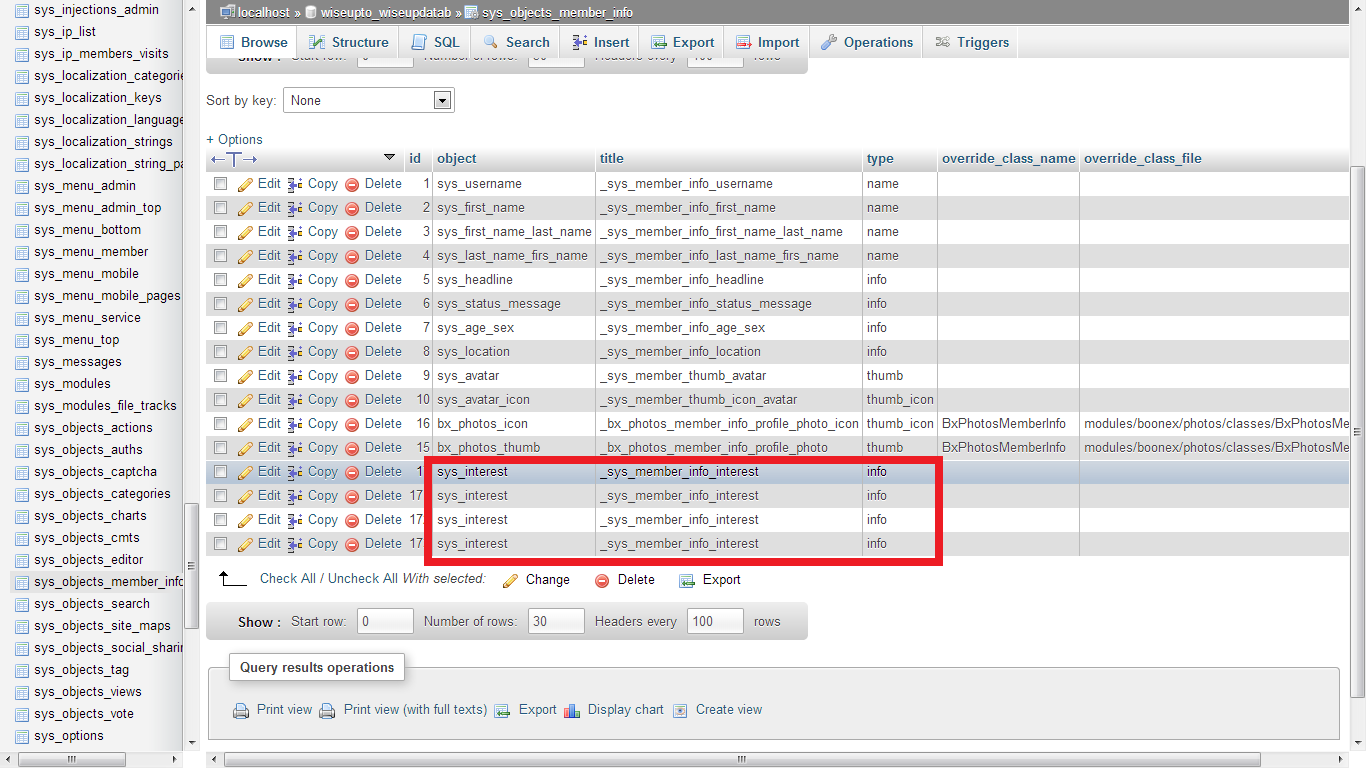Click the Number of rows input field
The width and height of the screenshot is (1366, 768).
(556, 621)
